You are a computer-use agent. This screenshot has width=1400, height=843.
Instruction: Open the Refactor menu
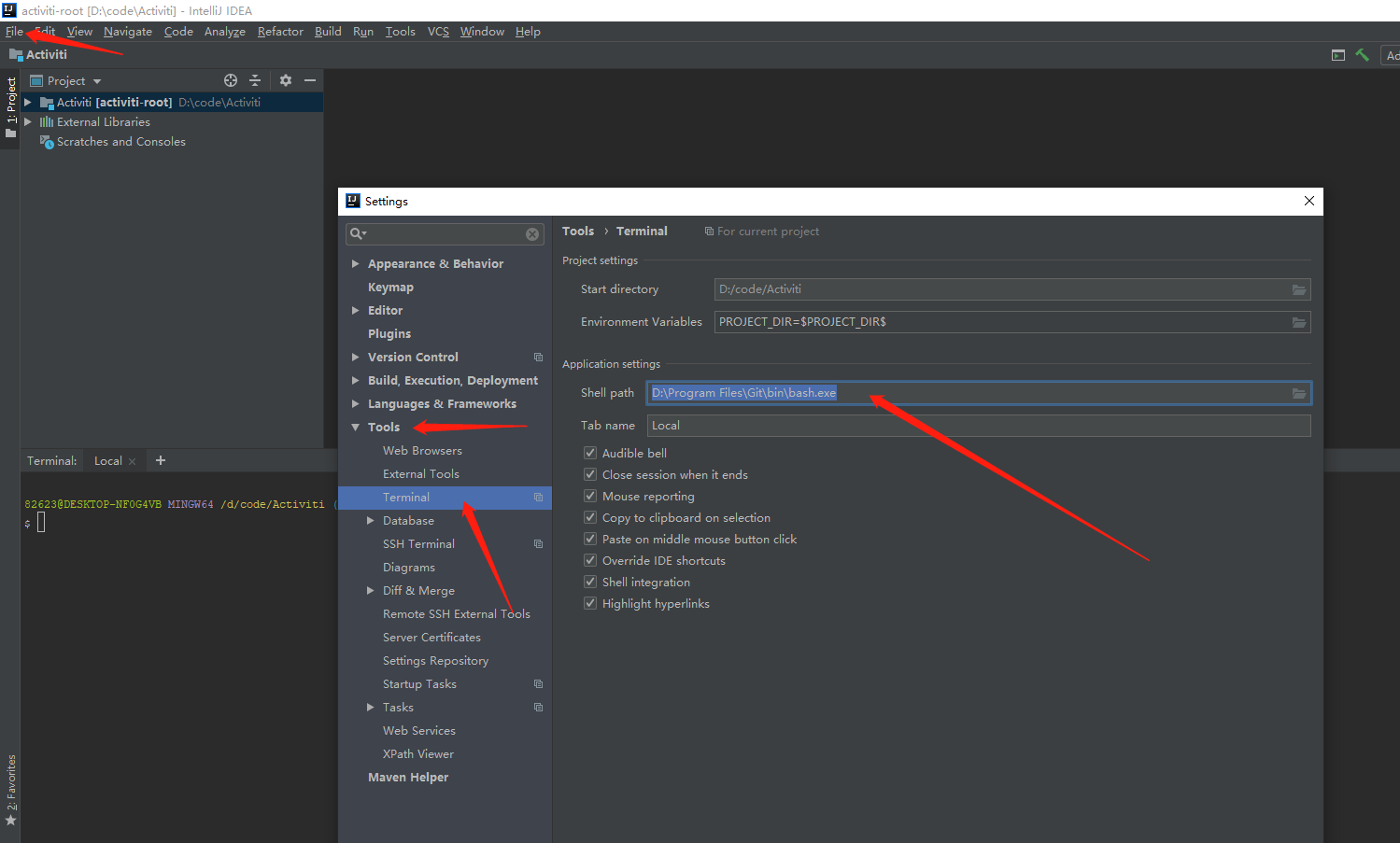280,32
